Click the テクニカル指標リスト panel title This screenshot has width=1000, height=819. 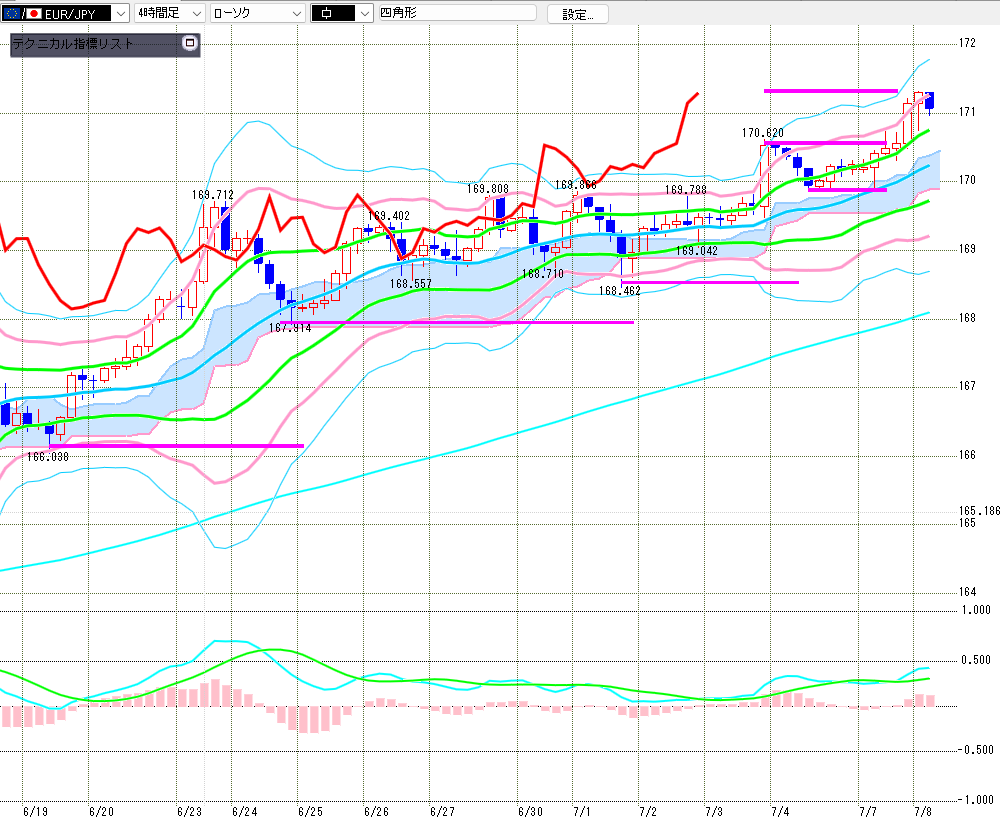point(73,43)
